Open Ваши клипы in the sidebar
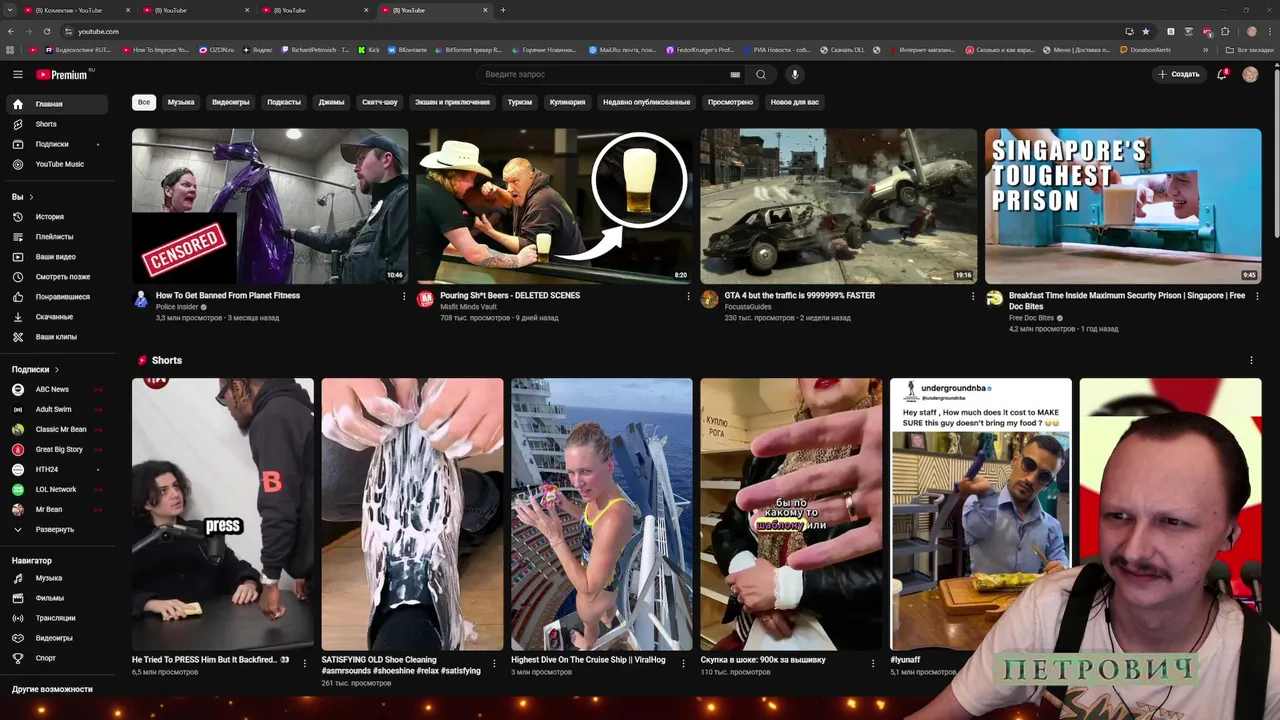 [x=56, y=337]
